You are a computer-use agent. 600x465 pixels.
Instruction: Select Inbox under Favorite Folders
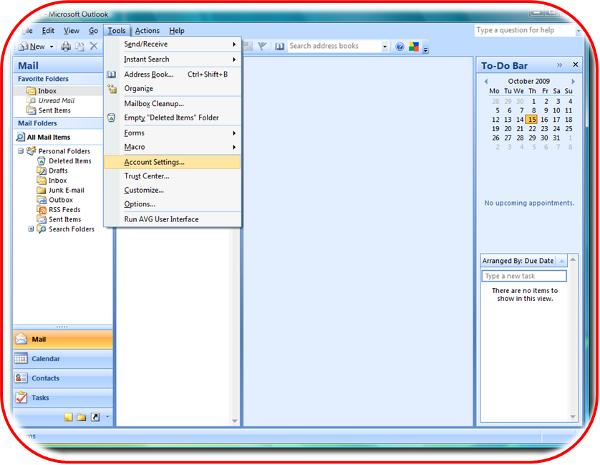[47, 91]
